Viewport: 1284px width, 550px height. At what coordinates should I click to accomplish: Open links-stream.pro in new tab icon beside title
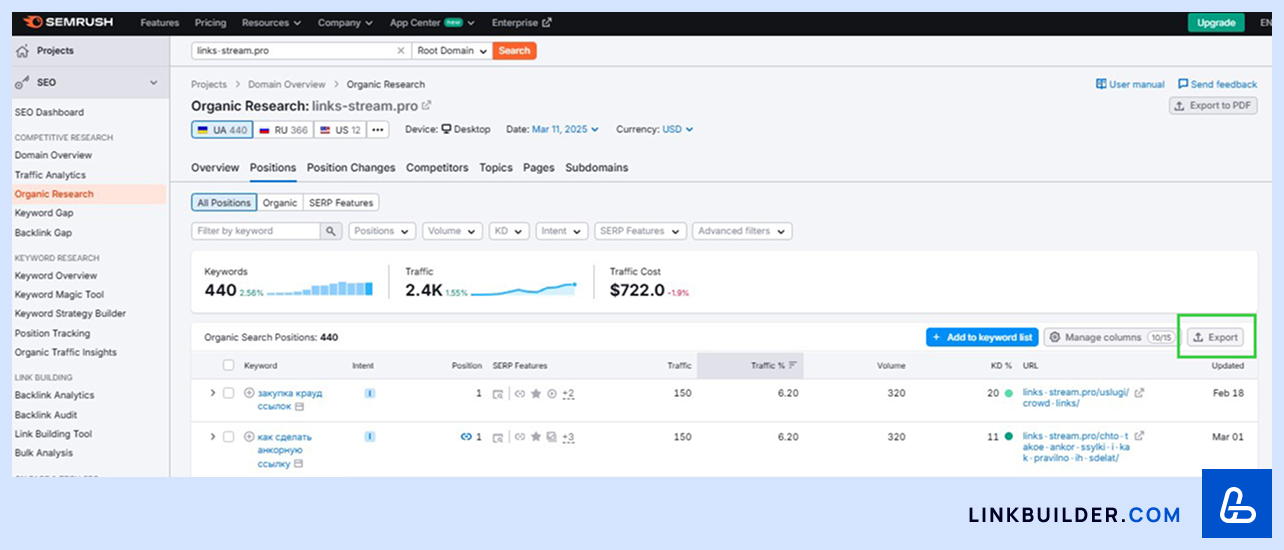tap(427, 105)
